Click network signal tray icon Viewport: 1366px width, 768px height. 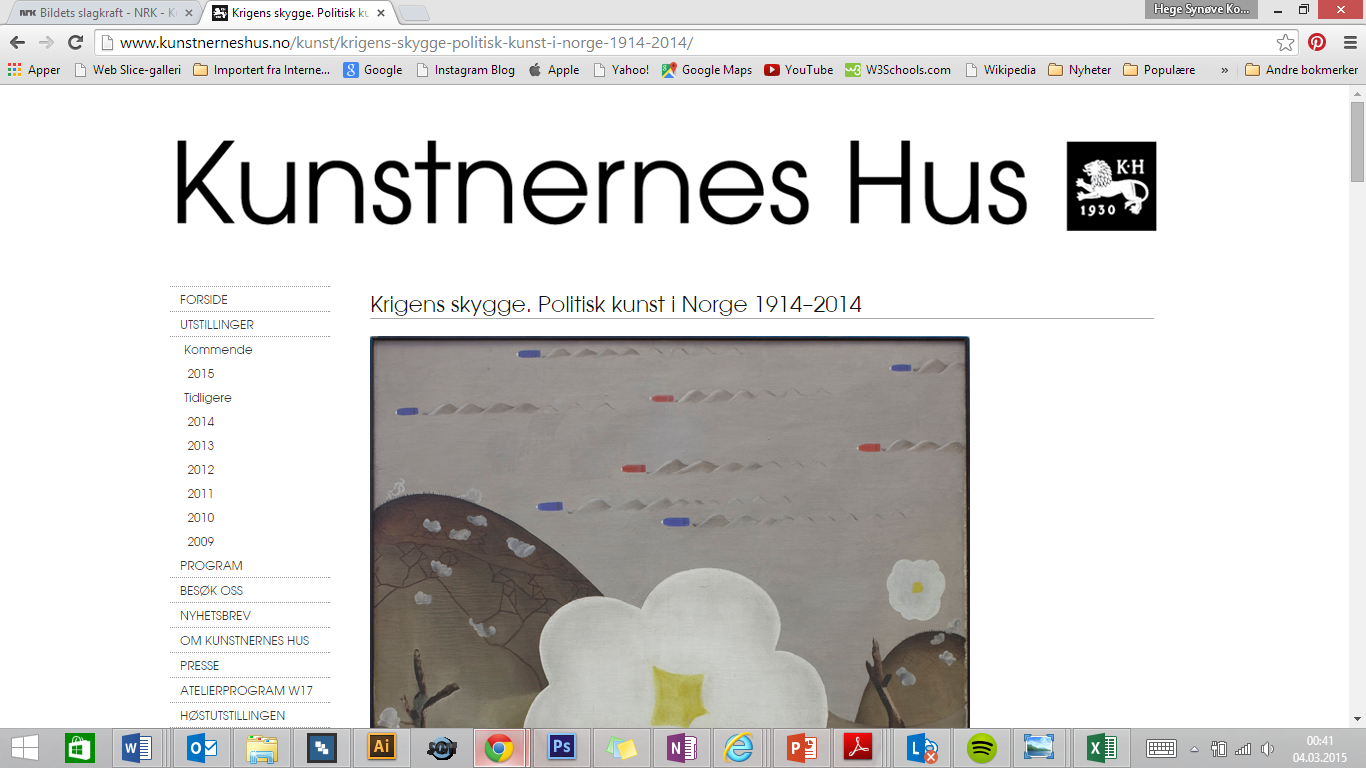1243,748
